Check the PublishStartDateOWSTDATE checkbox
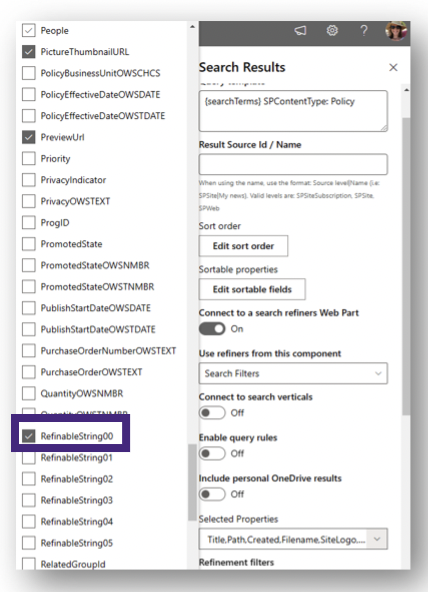 29,329
